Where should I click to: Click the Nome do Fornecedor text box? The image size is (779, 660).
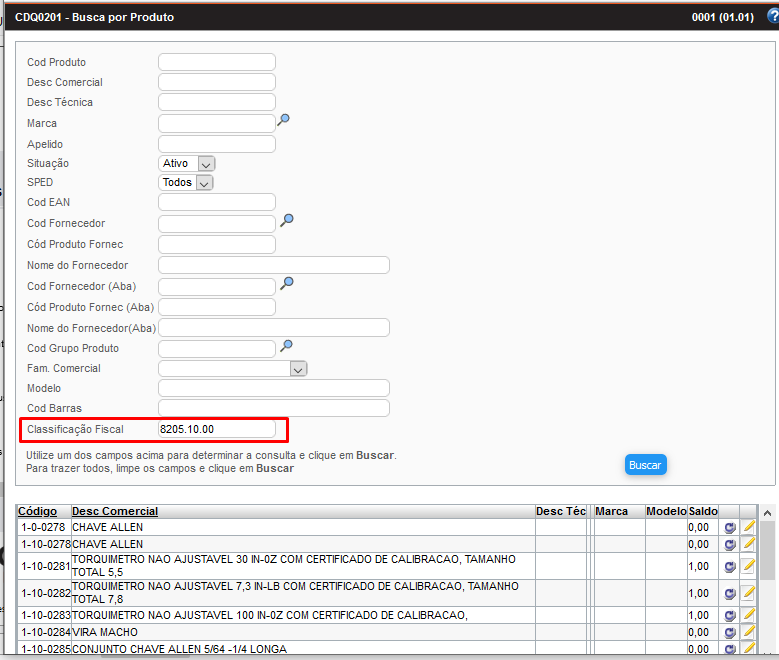pyautogui.click(x=273, y=265)
